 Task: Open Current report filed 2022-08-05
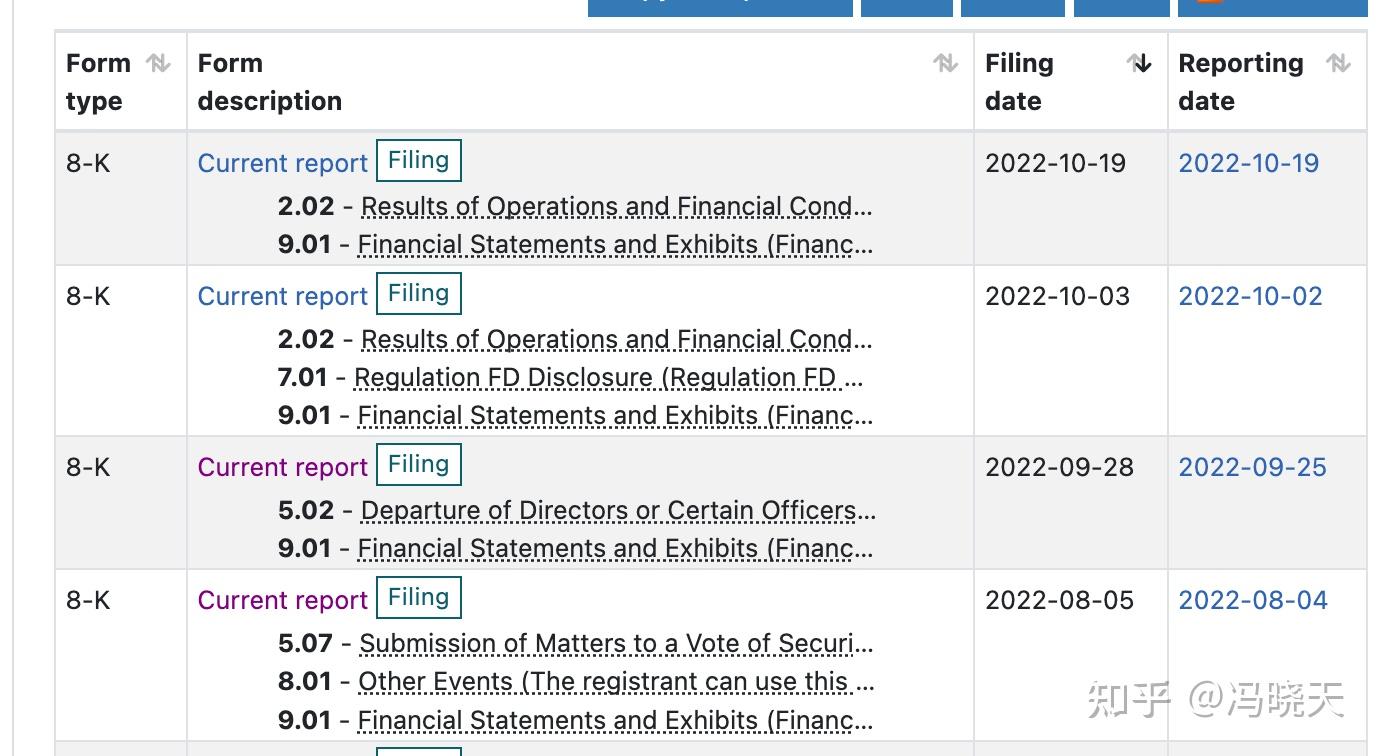tap(283, 601)
